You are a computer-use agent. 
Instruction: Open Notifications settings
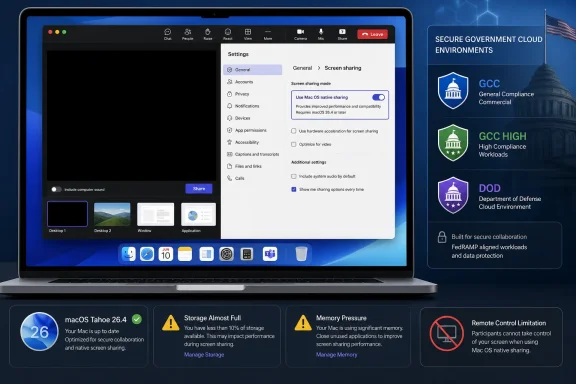click(x=253, y=106)
